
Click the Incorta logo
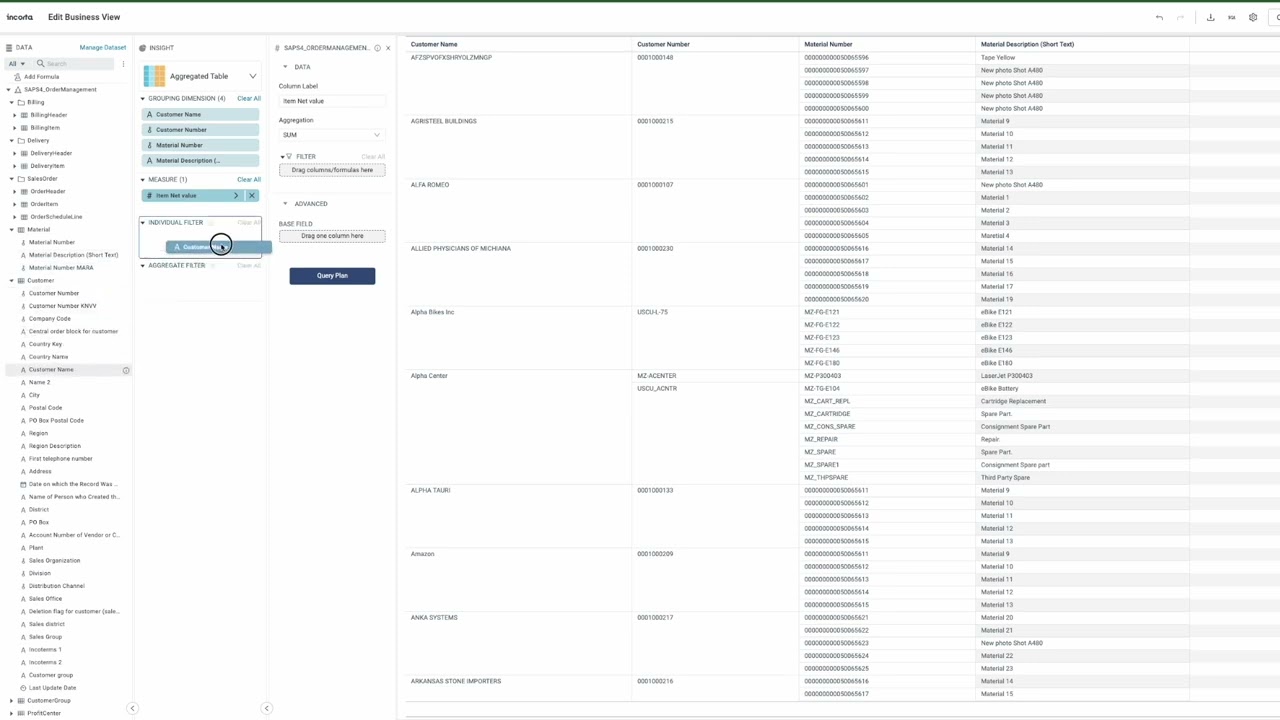[x=19, y=17]
